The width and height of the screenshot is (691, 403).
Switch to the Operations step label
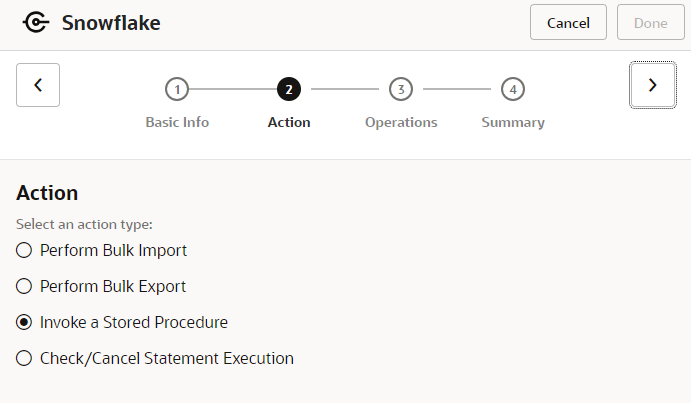(x=401, y=122)
